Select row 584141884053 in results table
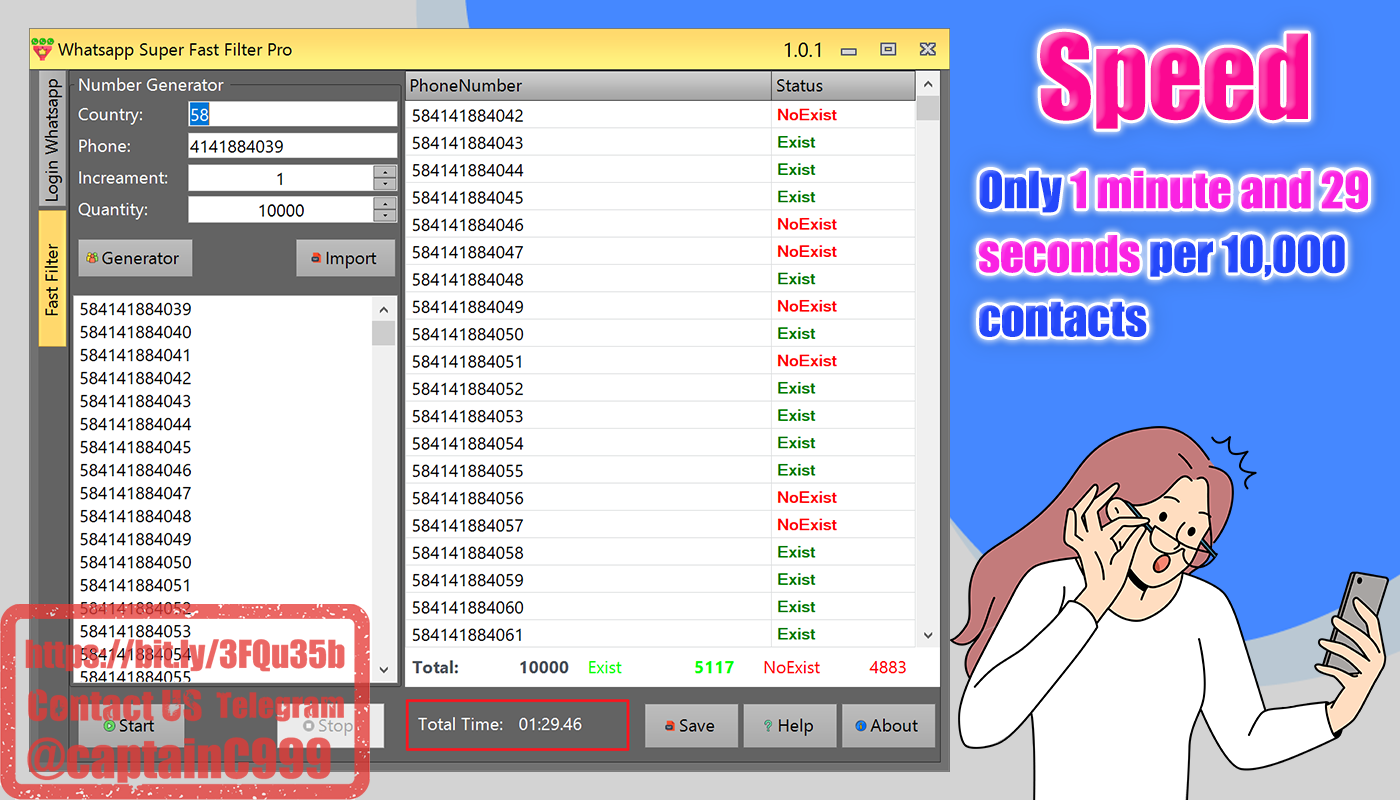 coord(660,416)
